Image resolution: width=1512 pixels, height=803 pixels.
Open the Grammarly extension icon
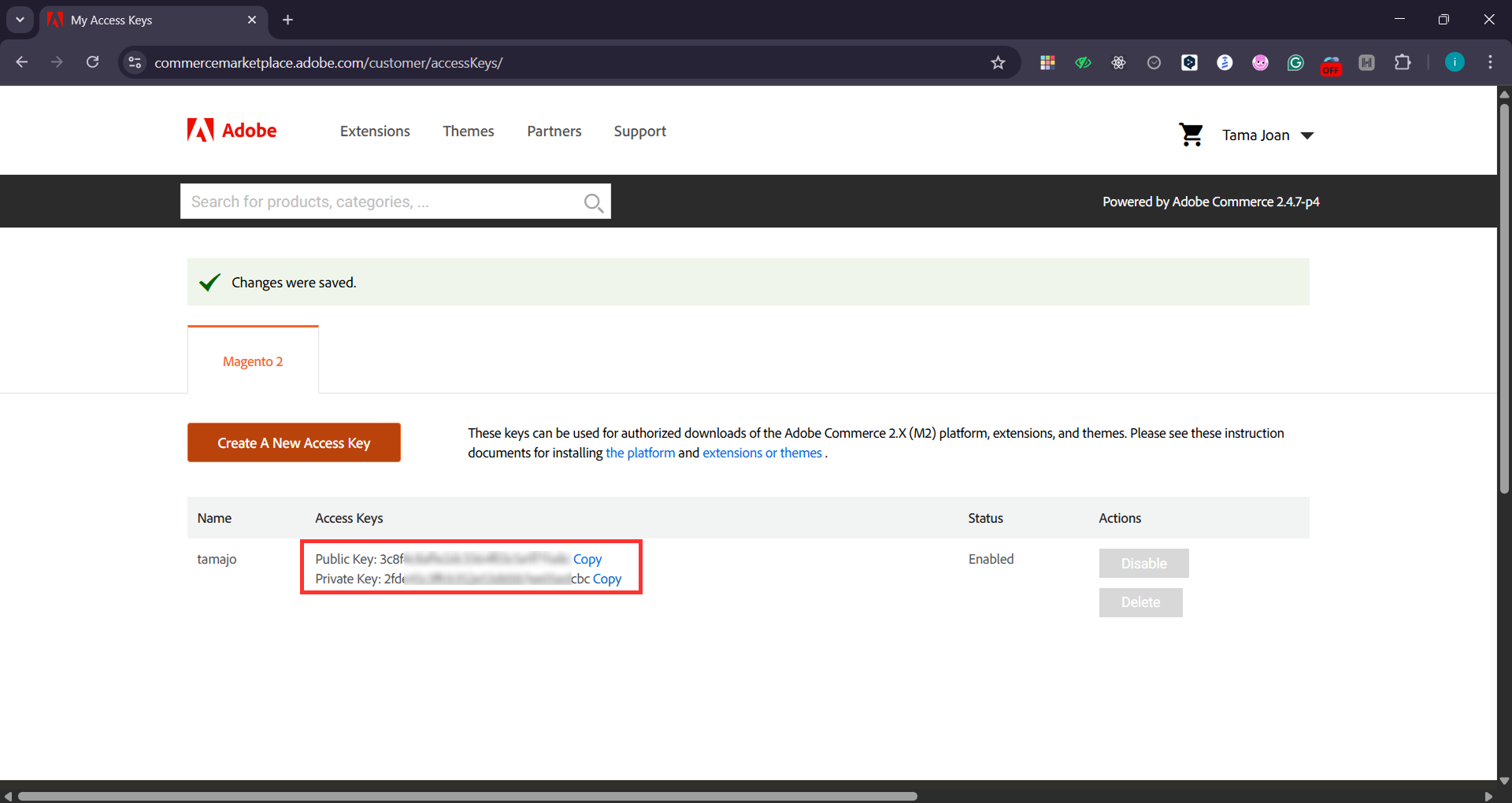pyautogui.click(x=1295, y=63)
